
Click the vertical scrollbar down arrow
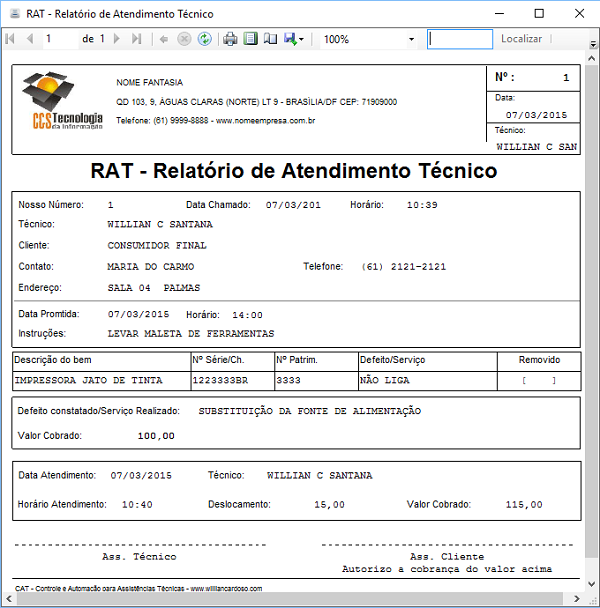coord(592,584)
